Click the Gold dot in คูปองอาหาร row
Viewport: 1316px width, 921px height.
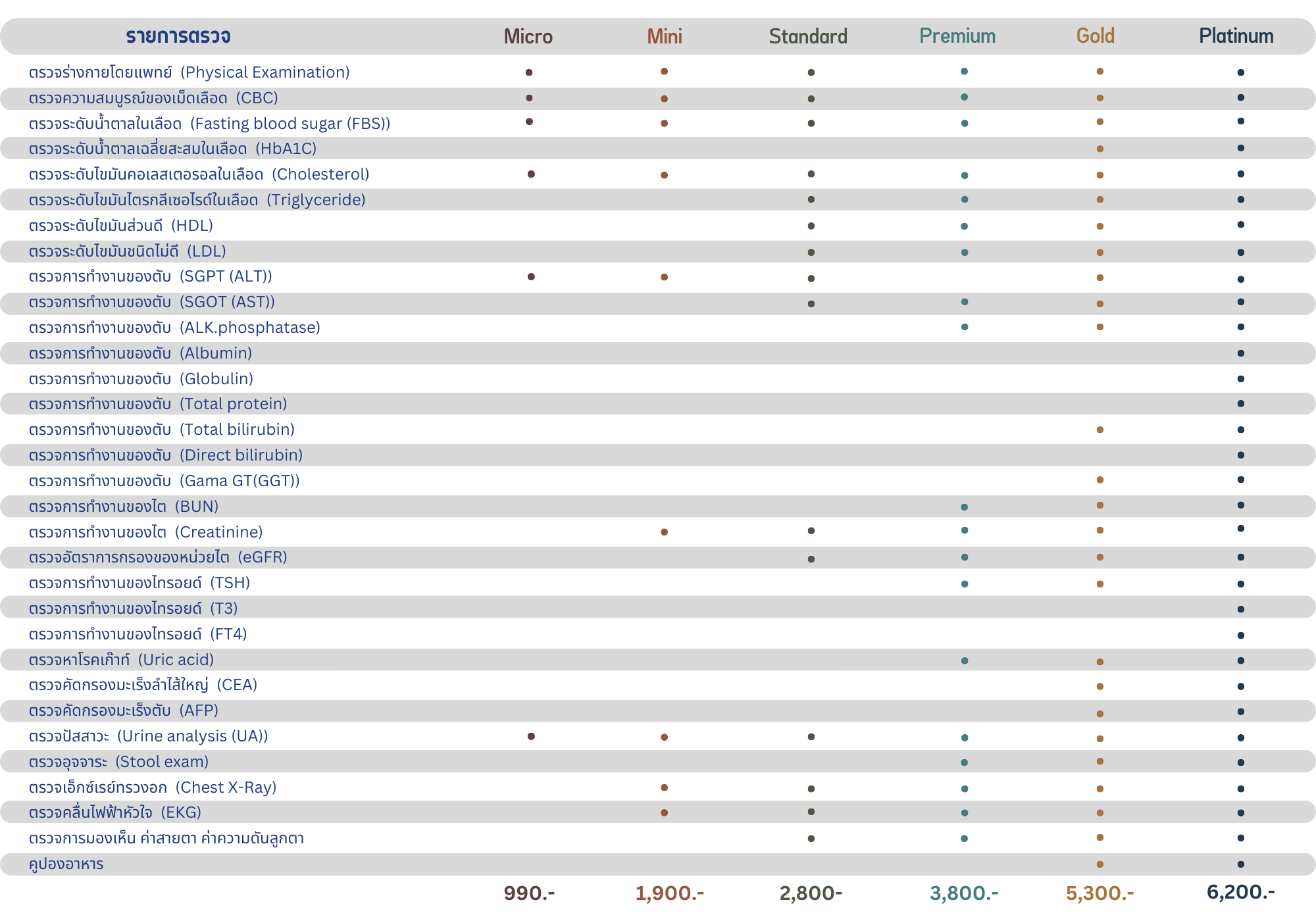pyautogui.click(x=1100, y=864)
